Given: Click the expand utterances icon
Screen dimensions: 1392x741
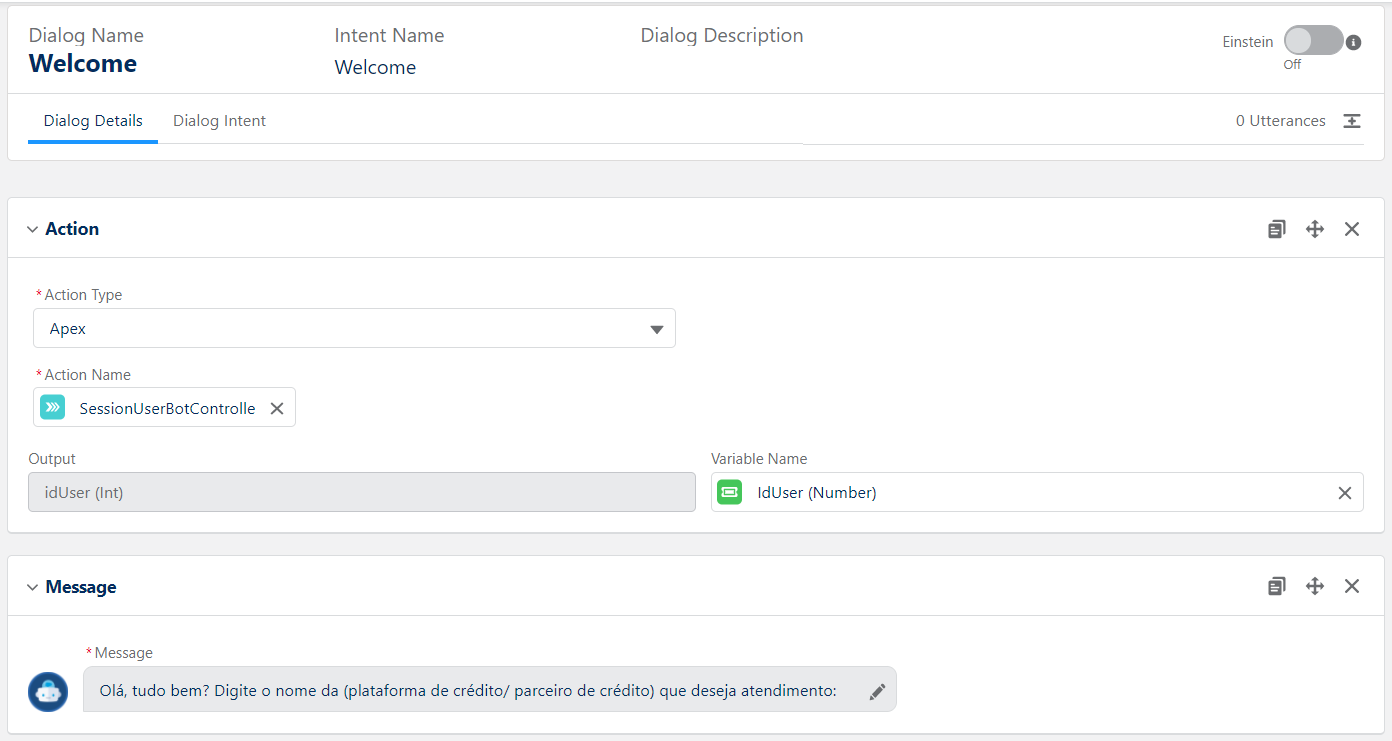Looking at the screenshot, I should click(1352, 121).
